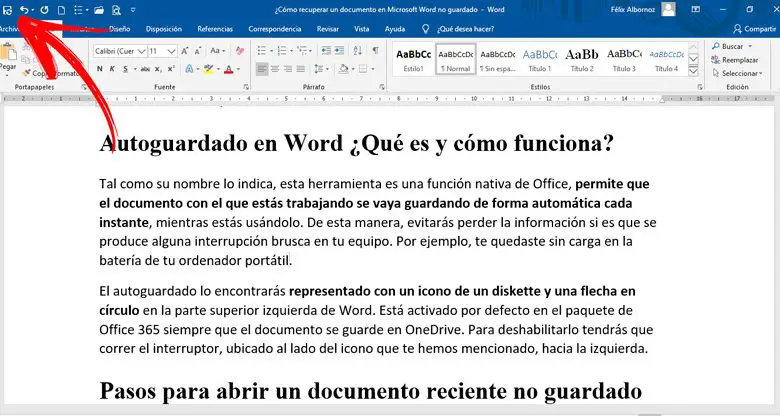This screenshot has height=416, width=780.
Task: Increase indent with the indent icon
Action: (x=339, y=51)
